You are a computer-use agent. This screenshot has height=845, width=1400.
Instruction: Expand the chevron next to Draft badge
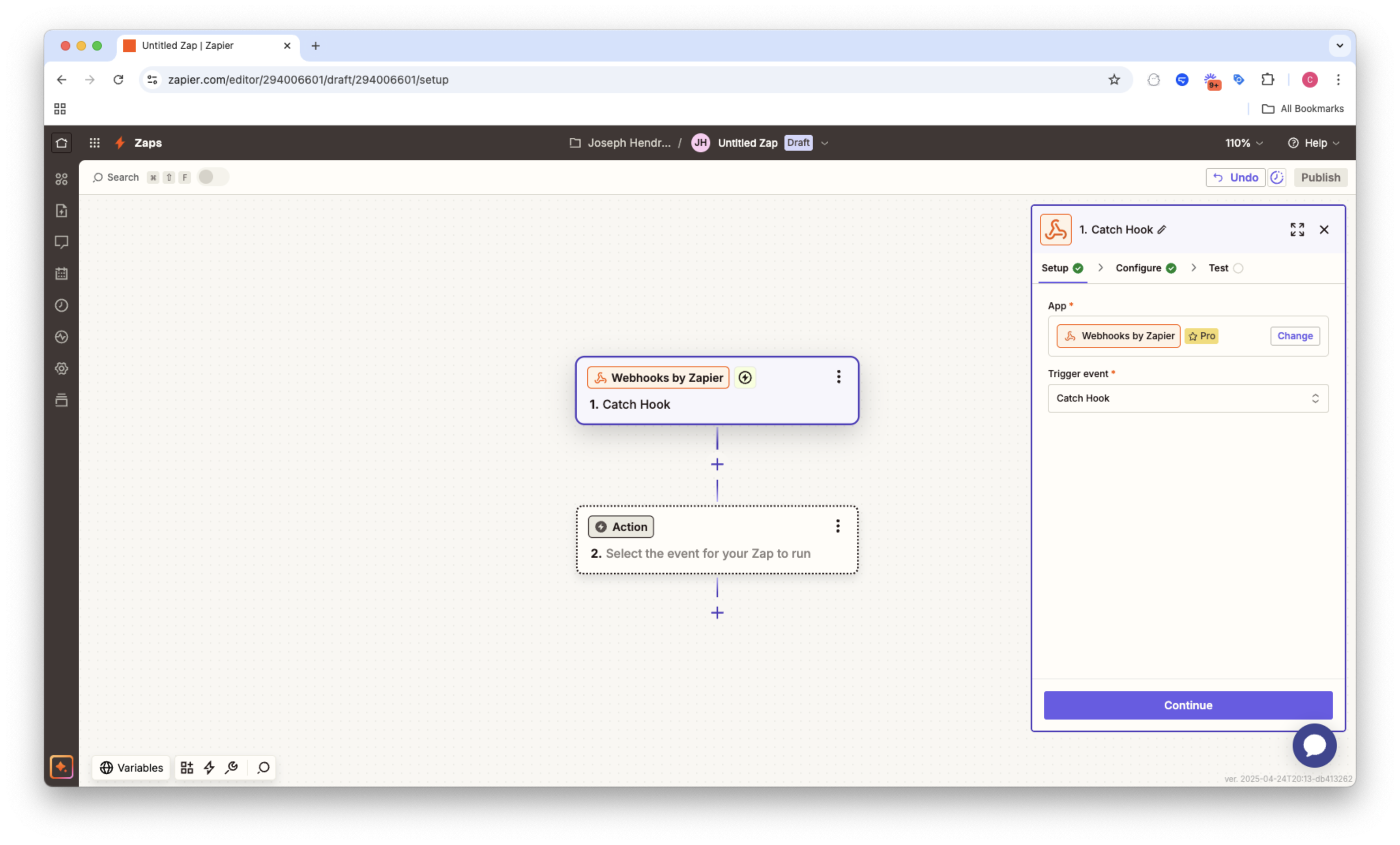pos(824,143)
